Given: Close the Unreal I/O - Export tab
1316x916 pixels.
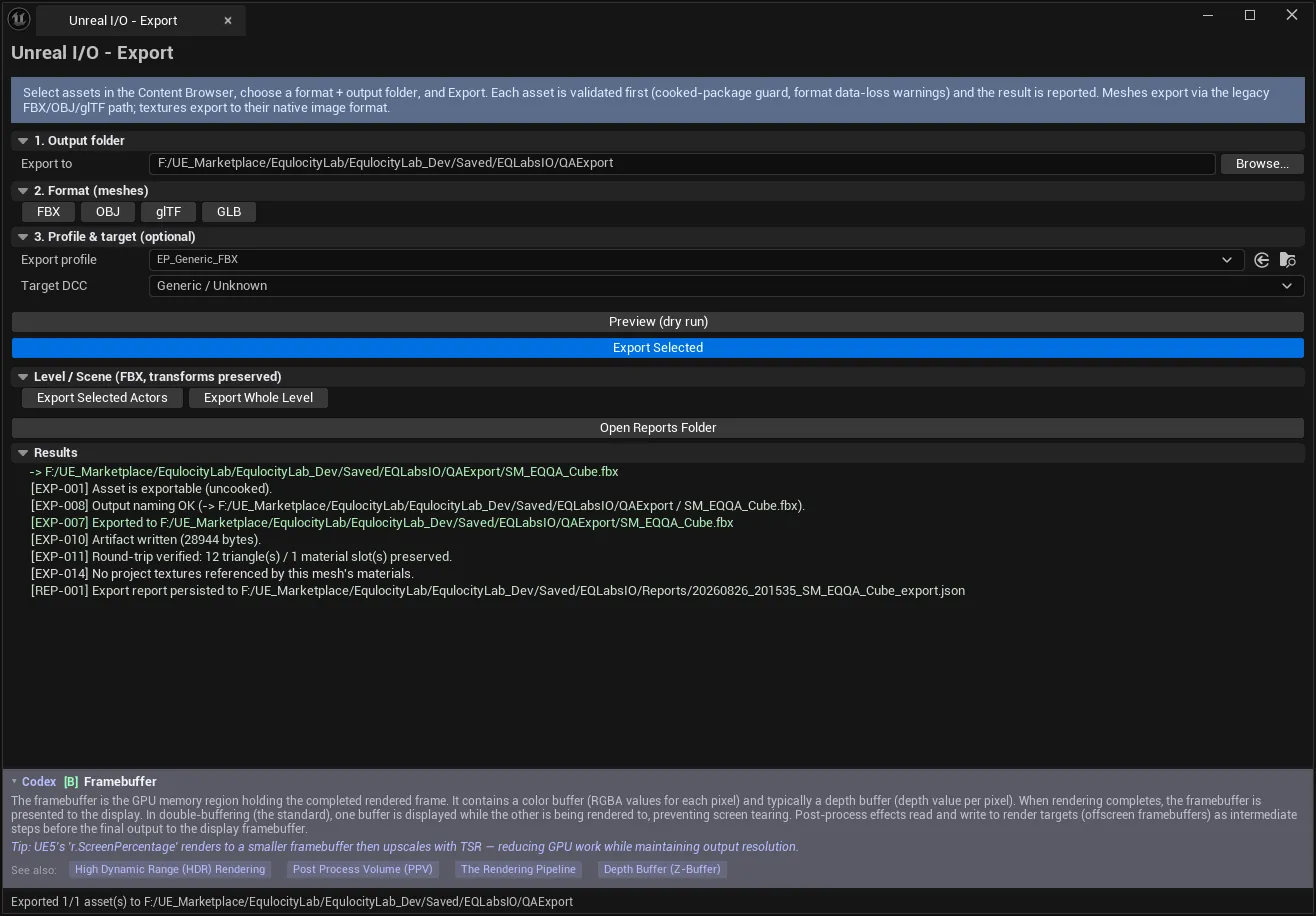Looking at the screenshot, I should click(228, 20).
